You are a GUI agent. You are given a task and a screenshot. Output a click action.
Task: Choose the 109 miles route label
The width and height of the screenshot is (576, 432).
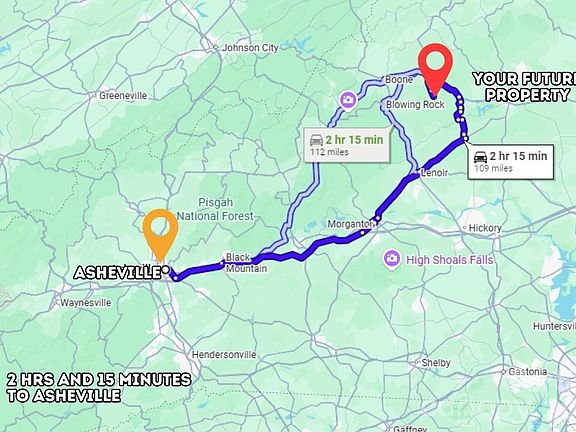tap(510, 162)
